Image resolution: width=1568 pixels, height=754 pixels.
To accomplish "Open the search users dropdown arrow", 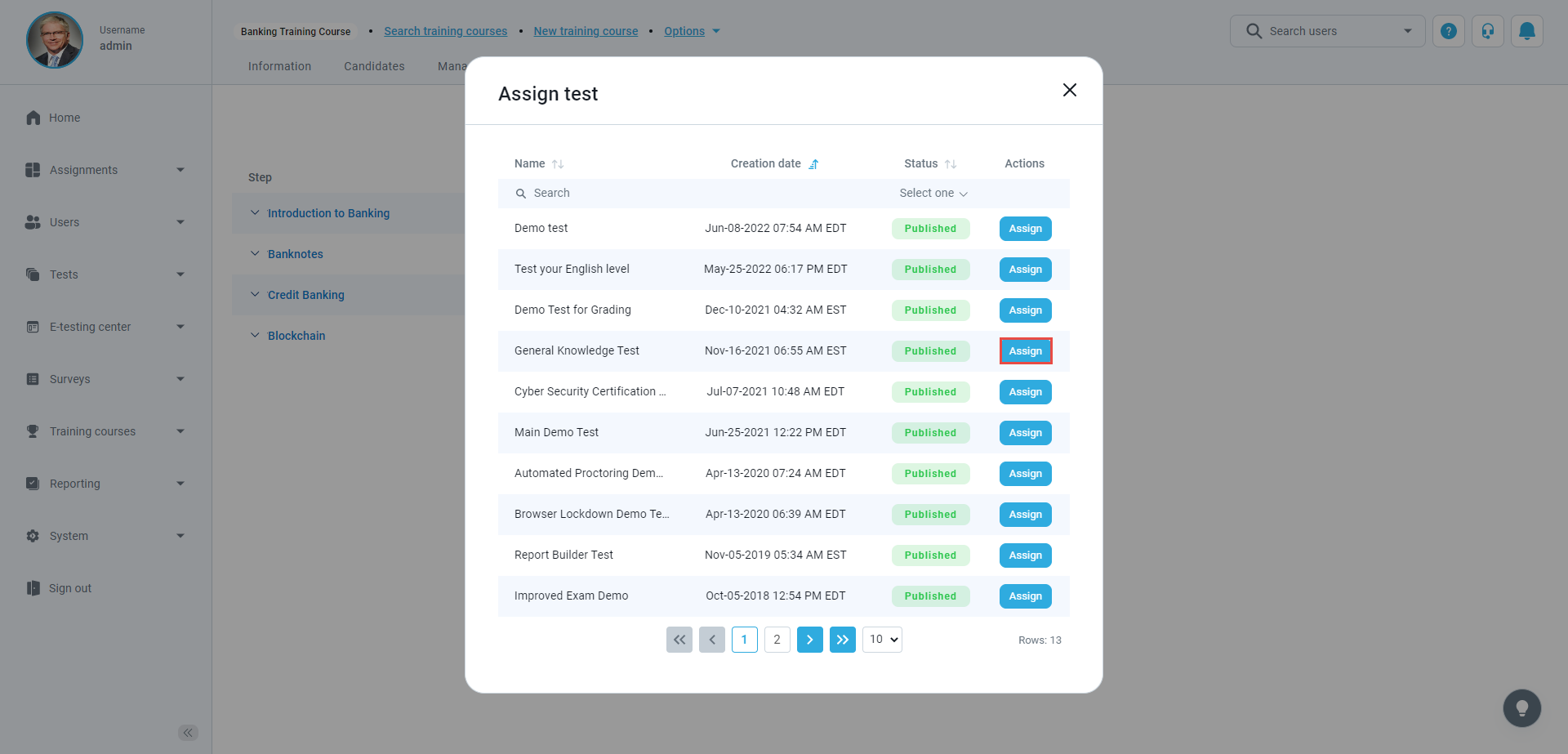I will click(x=1408, y=31).
